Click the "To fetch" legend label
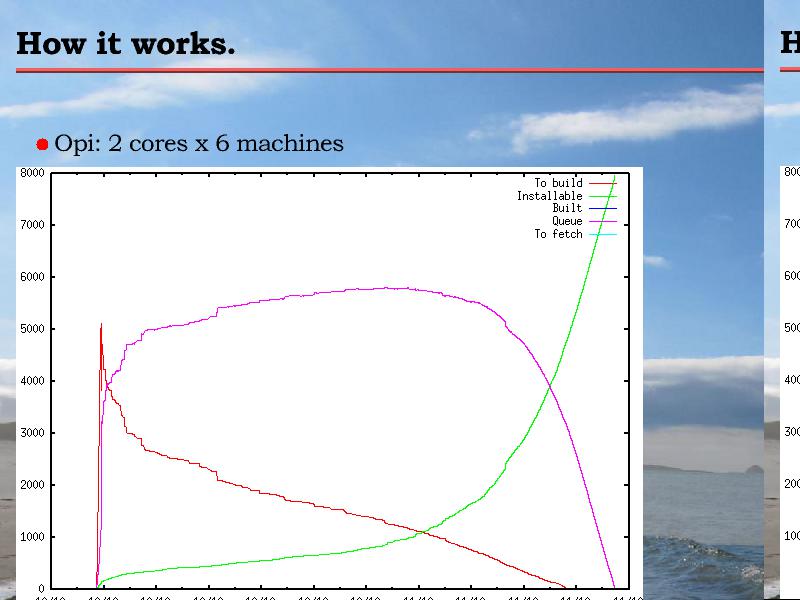The height and width of the screenshot is (600, 800). tap(557, 234)
